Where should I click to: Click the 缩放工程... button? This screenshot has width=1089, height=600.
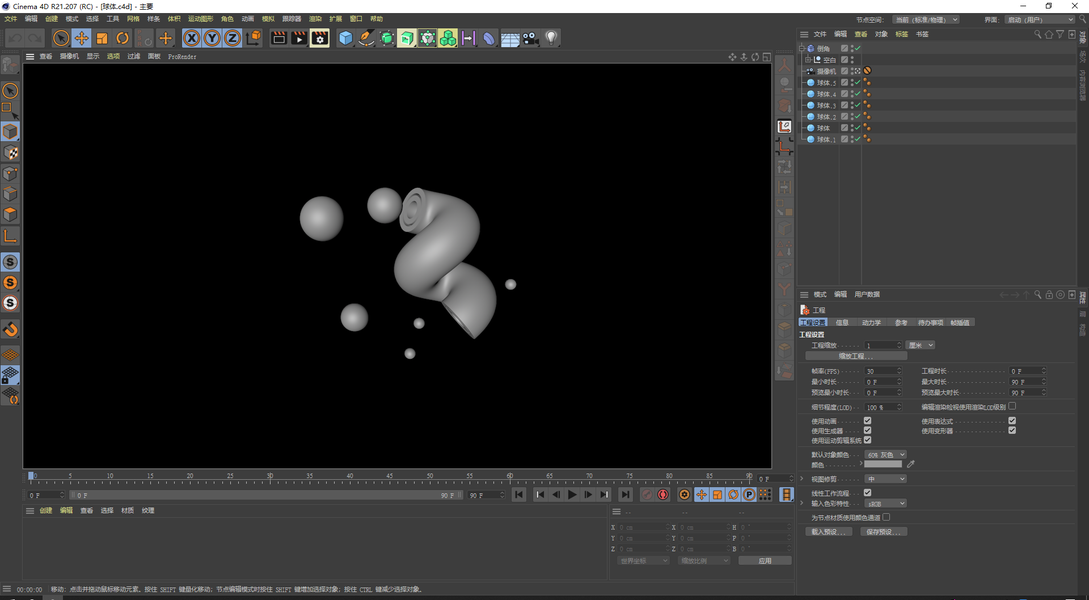click(856, 356)
